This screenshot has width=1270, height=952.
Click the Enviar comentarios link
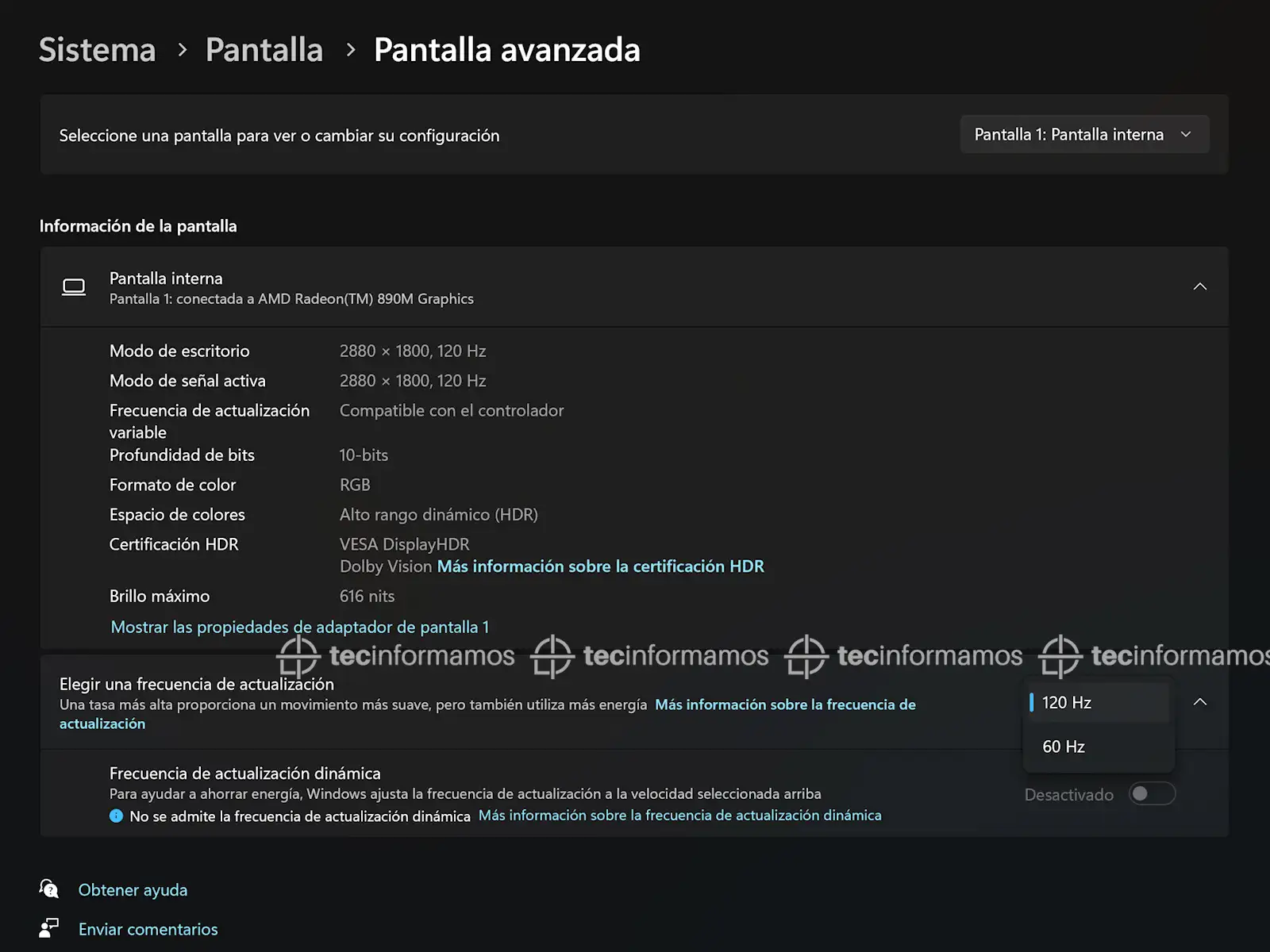[148, 929]
